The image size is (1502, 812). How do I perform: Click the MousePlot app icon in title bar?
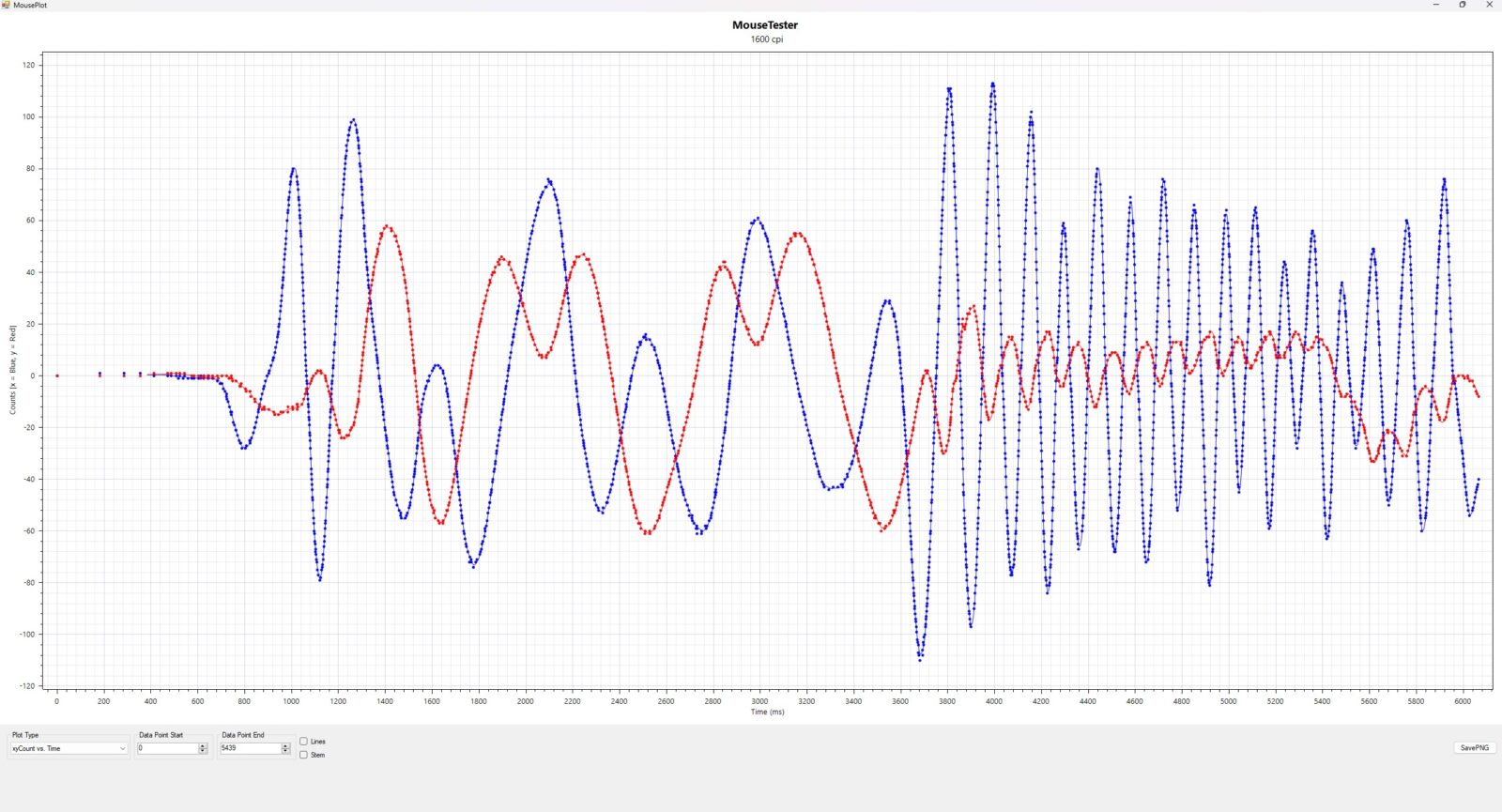(6, 5)
